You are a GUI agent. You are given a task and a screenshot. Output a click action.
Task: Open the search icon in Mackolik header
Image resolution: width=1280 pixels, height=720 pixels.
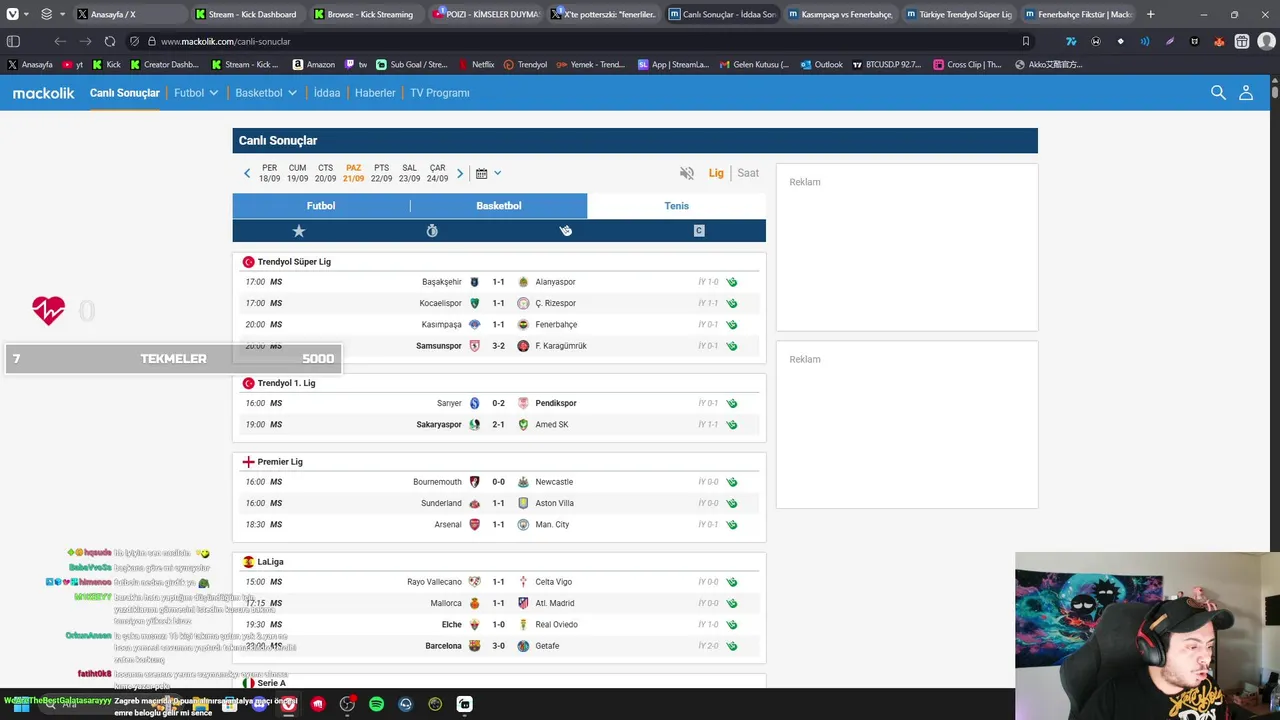click(x=1218, y=92)
